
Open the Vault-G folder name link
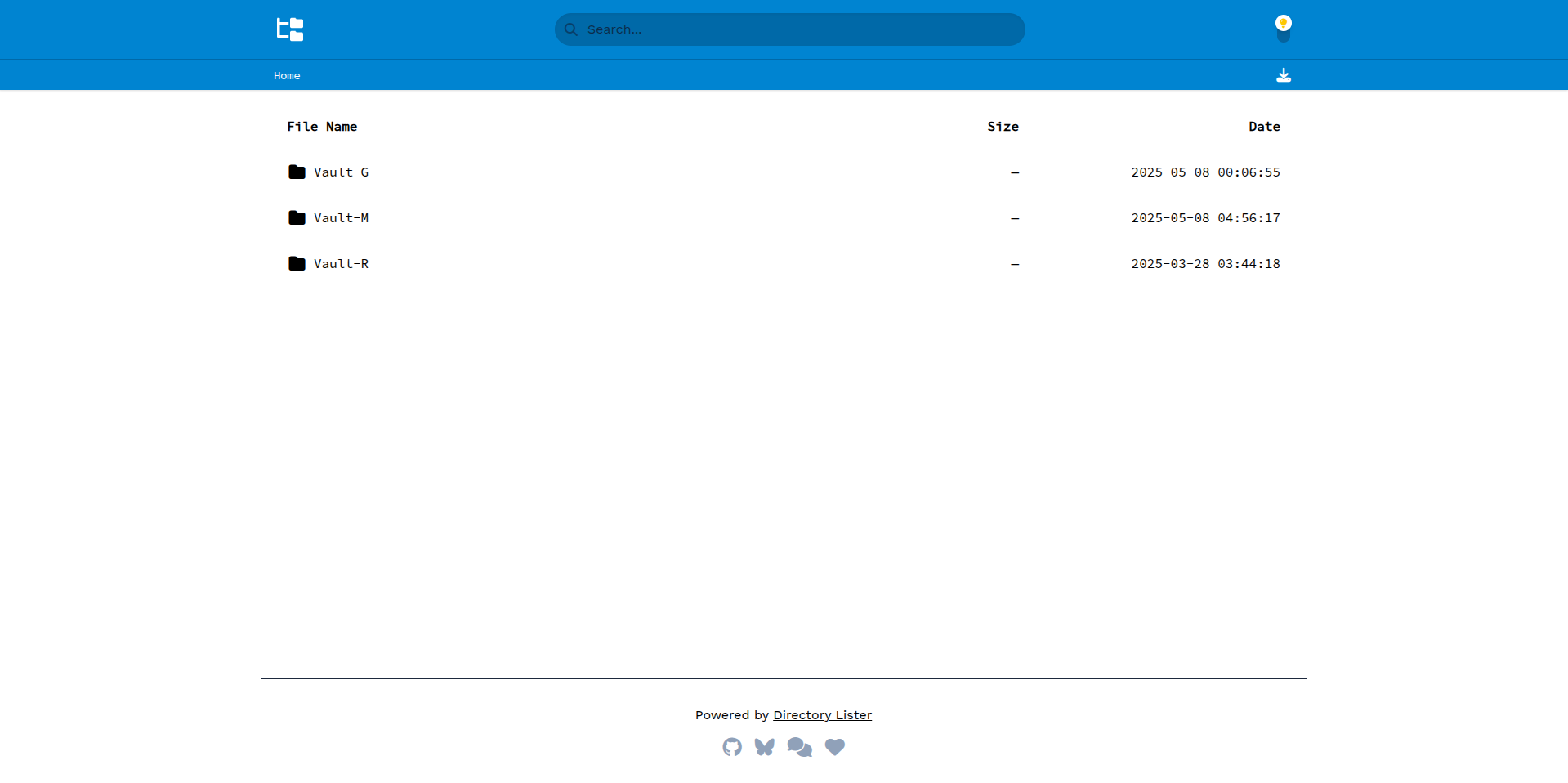(341, 172)
